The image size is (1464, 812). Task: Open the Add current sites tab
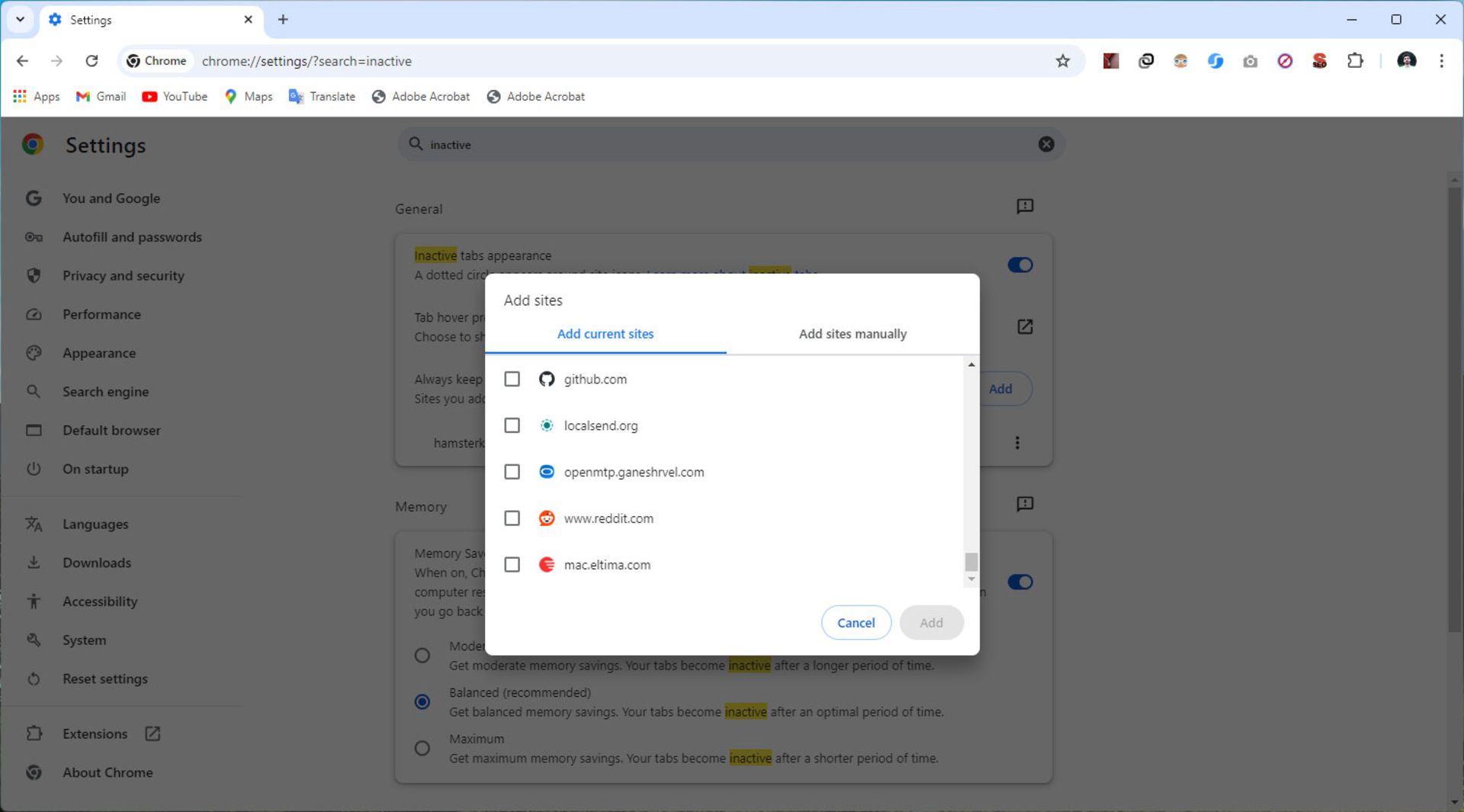point(605,334)
